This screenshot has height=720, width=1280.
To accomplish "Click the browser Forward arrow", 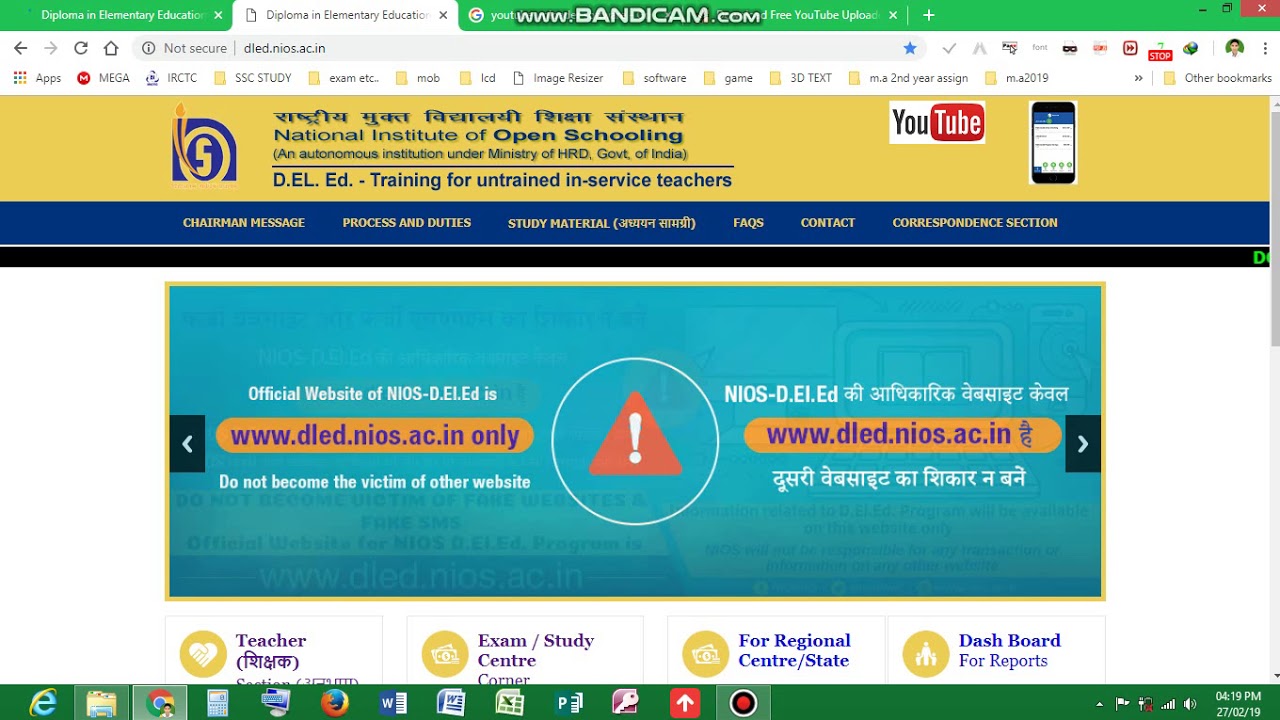I will [x=50, y=48].
